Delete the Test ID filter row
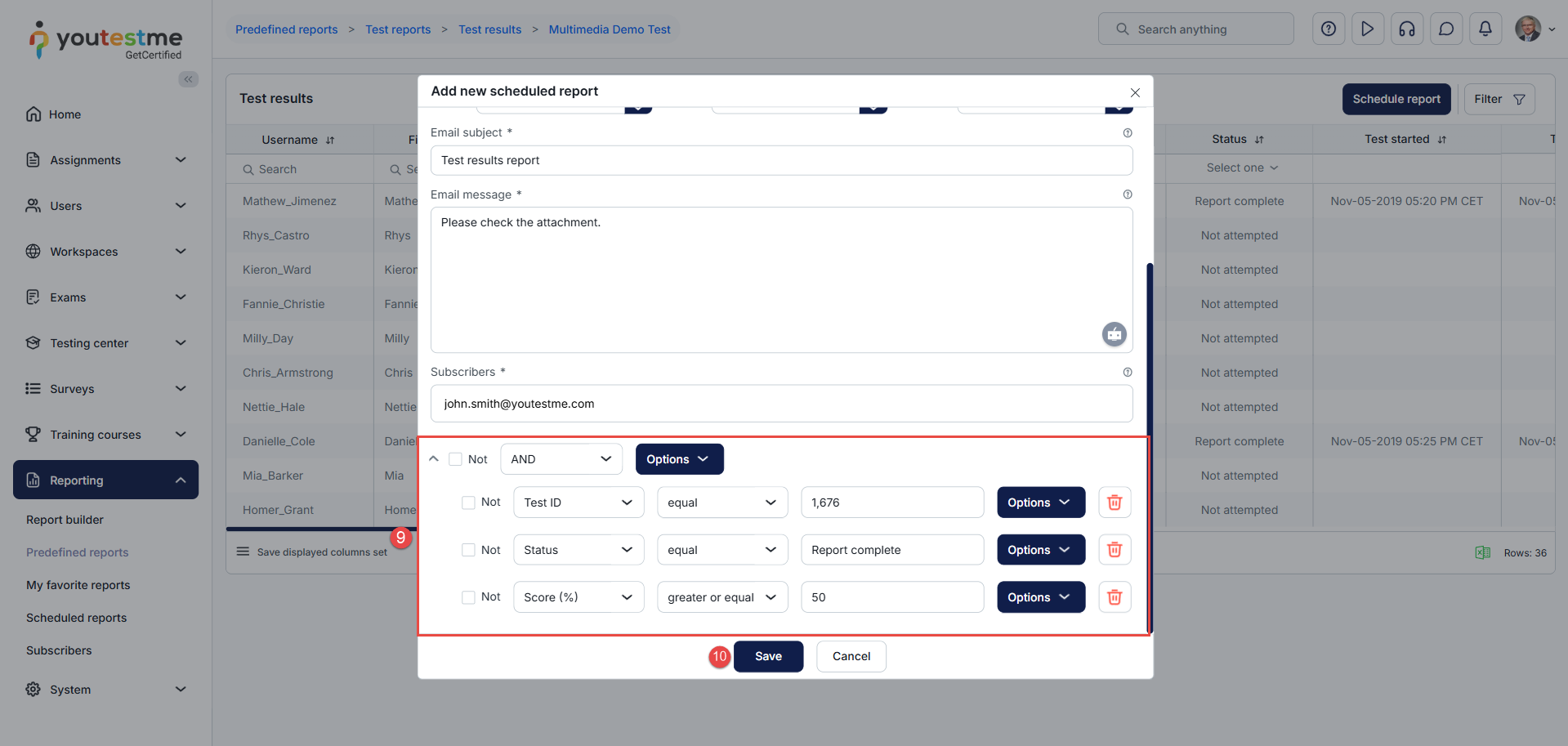The image size is (1568, 746). pos(1114,503)
